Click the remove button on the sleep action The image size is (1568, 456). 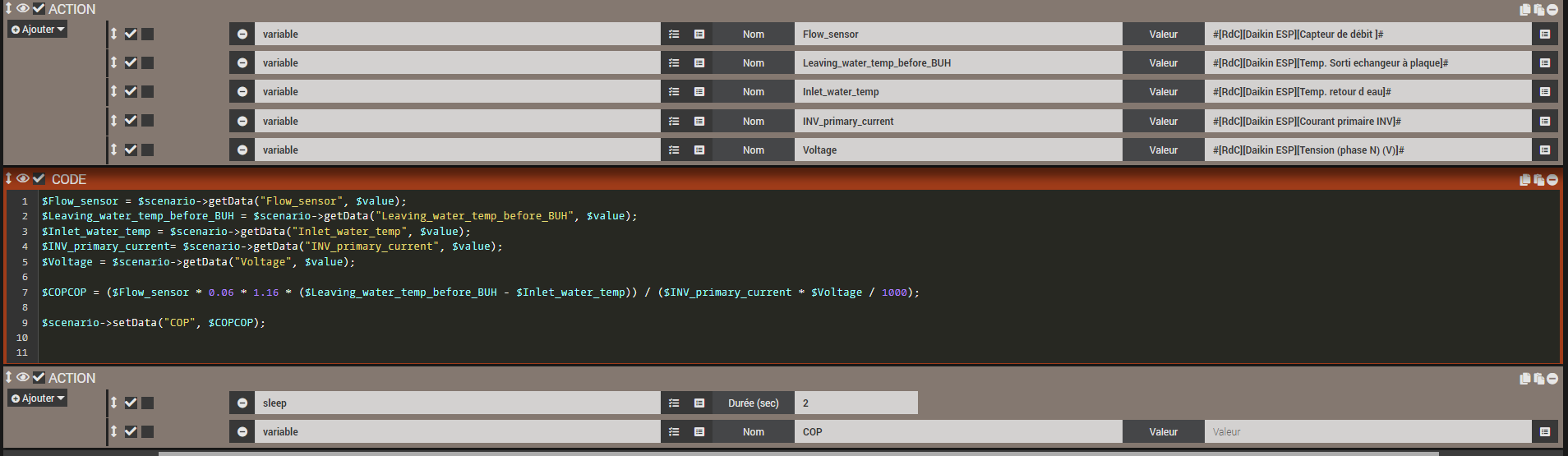coord(242,403)
